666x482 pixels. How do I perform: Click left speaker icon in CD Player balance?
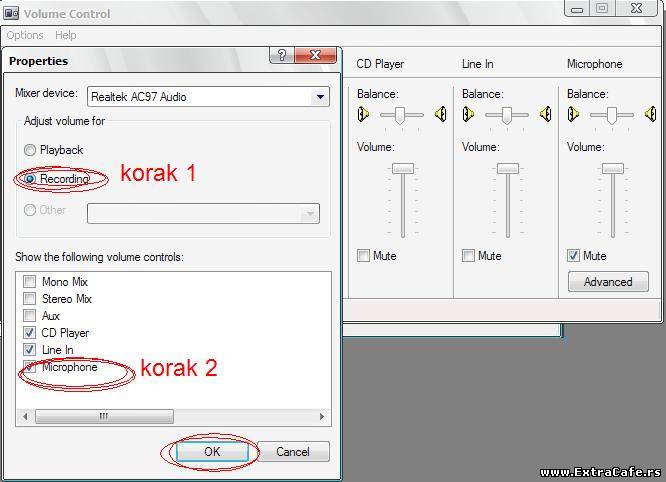click(363, 114)
